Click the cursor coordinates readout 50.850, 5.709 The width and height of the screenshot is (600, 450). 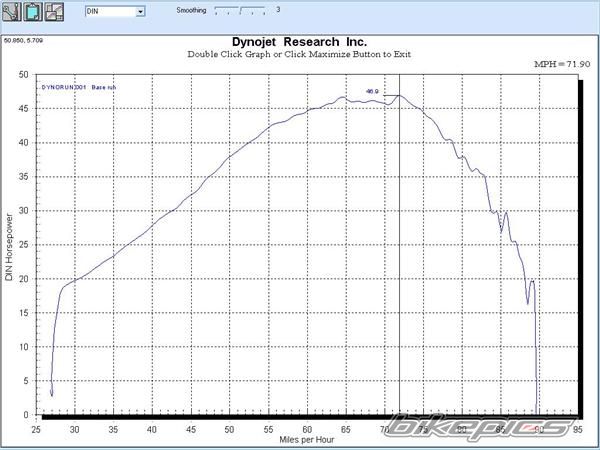click(24, 41)
